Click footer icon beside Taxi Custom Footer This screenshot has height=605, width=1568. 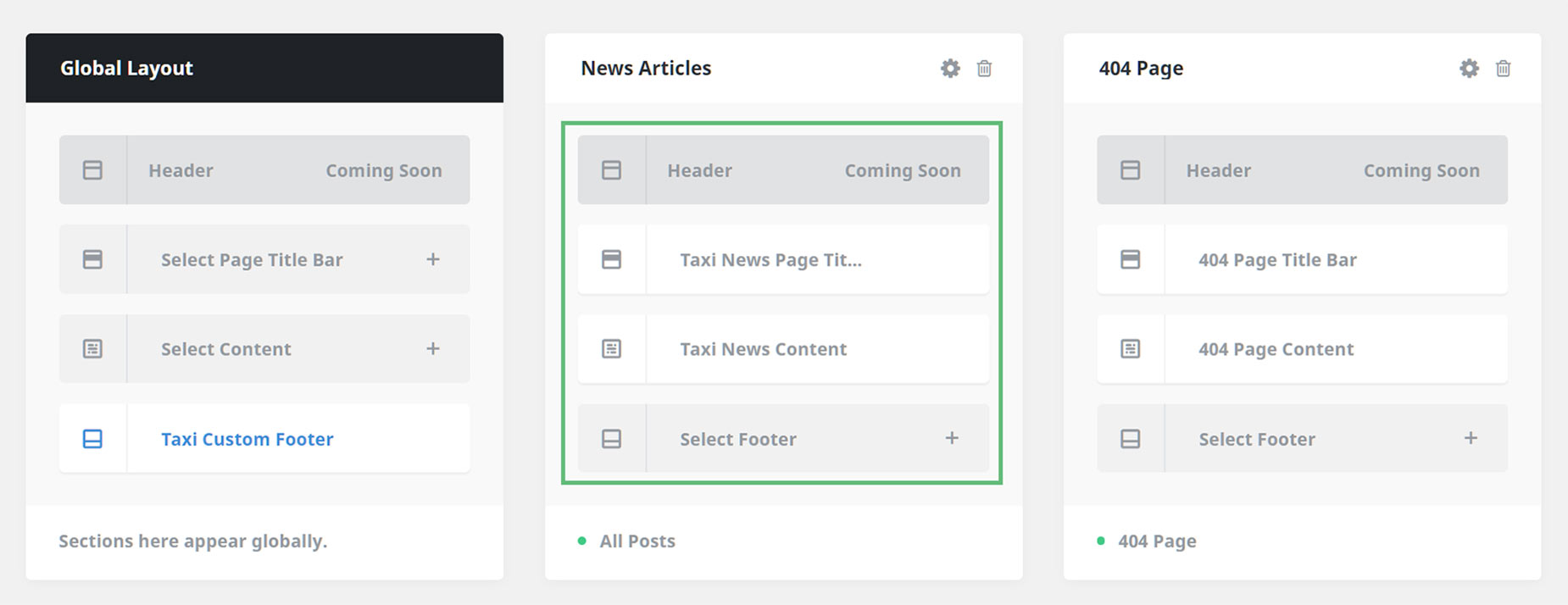click(92, 439)
